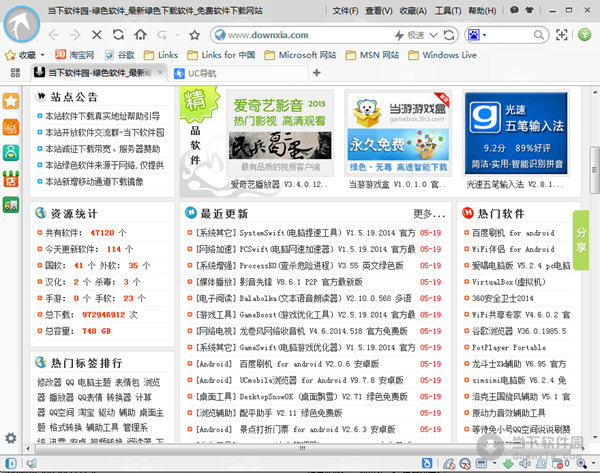This screenshot has height=473, width=600.
Task: Open sidebar settings gear icon
Action: click(x=11, y=438)
